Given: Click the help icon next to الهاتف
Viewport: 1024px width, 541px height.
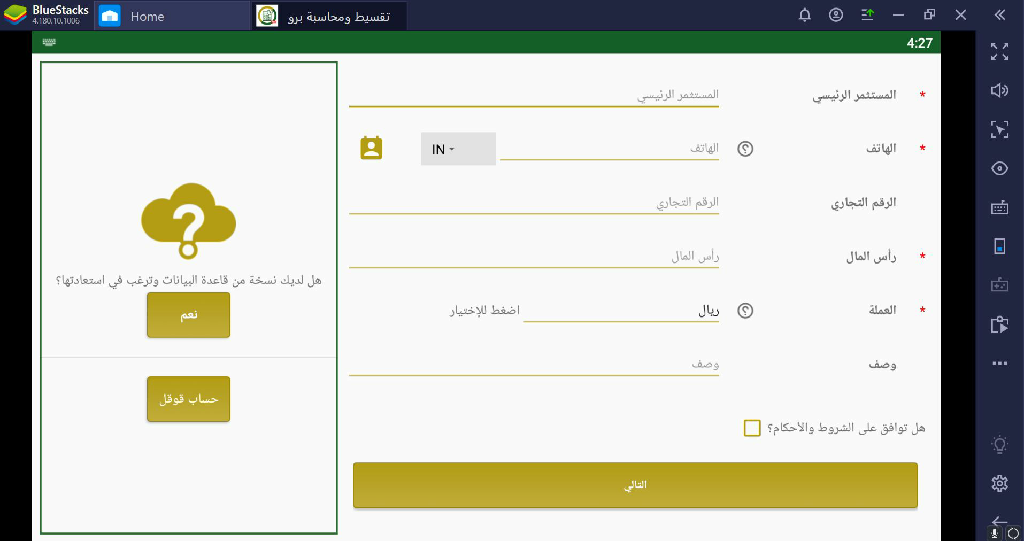Looking at the screenshot, I should click(x=744, y=149).
